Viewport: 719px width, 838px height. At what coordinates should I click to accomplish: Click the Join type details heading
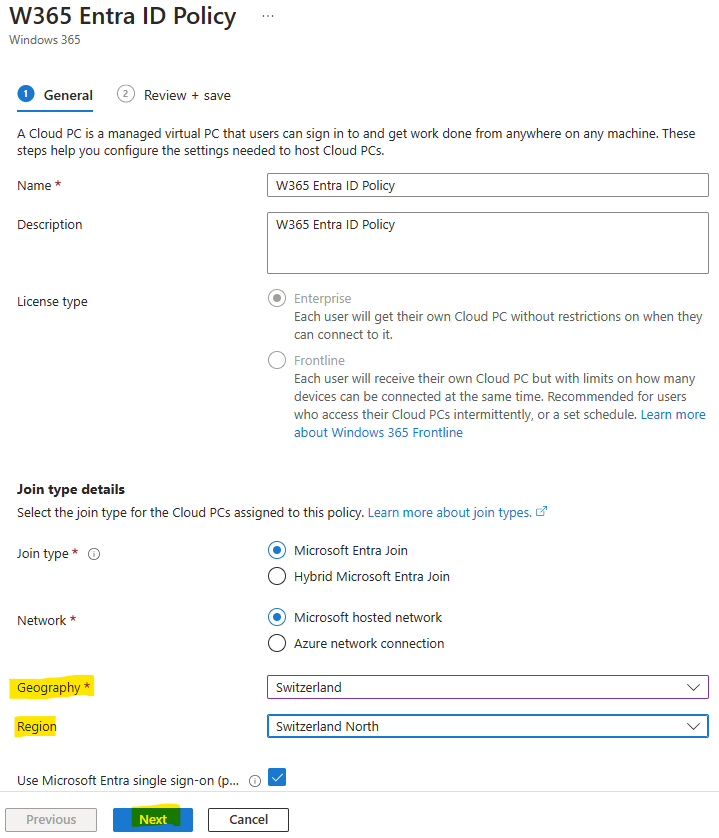[71, 489]
